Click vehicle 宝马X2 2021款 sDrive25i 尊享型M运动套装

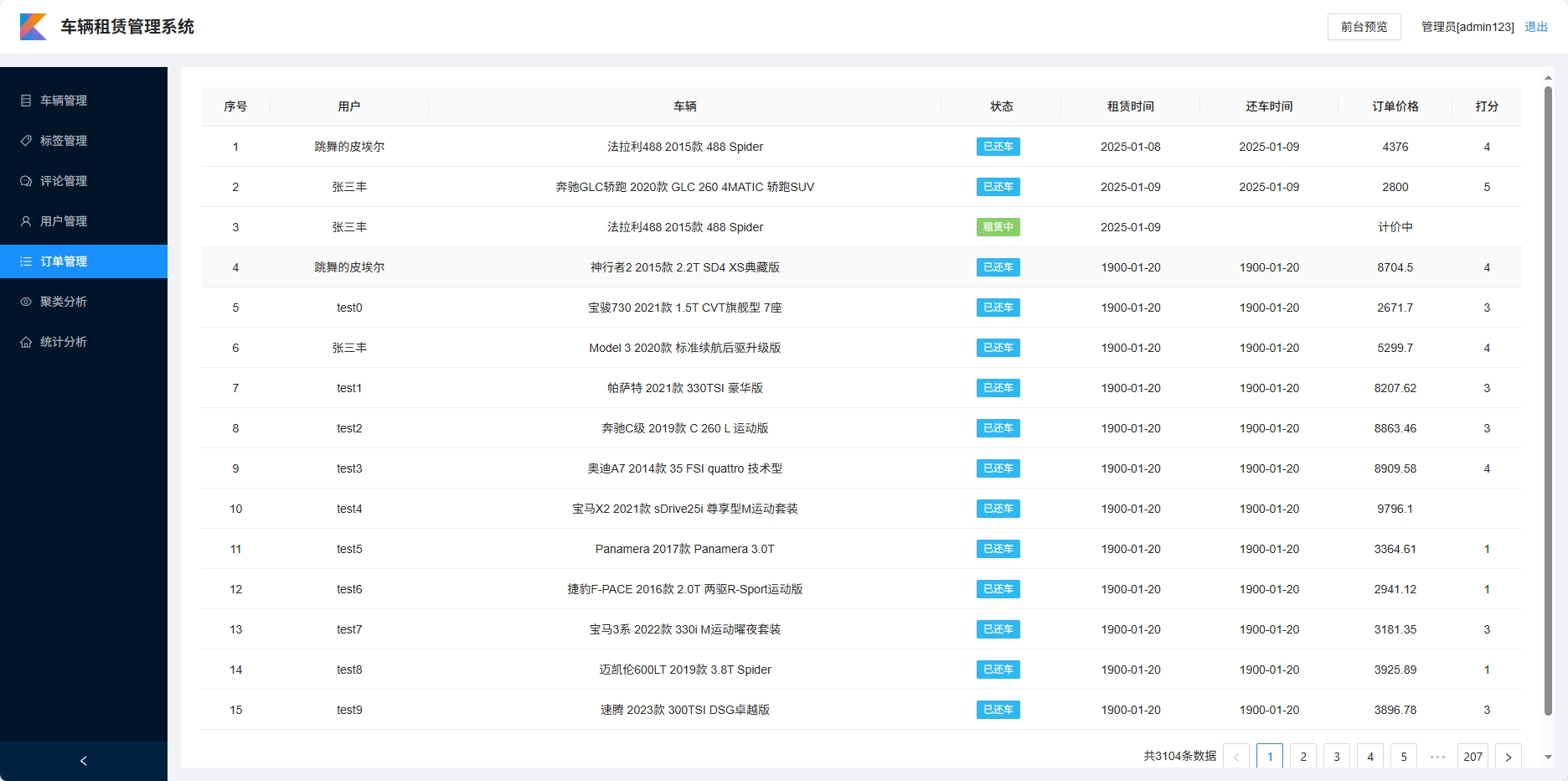click(x=685, y=509)
